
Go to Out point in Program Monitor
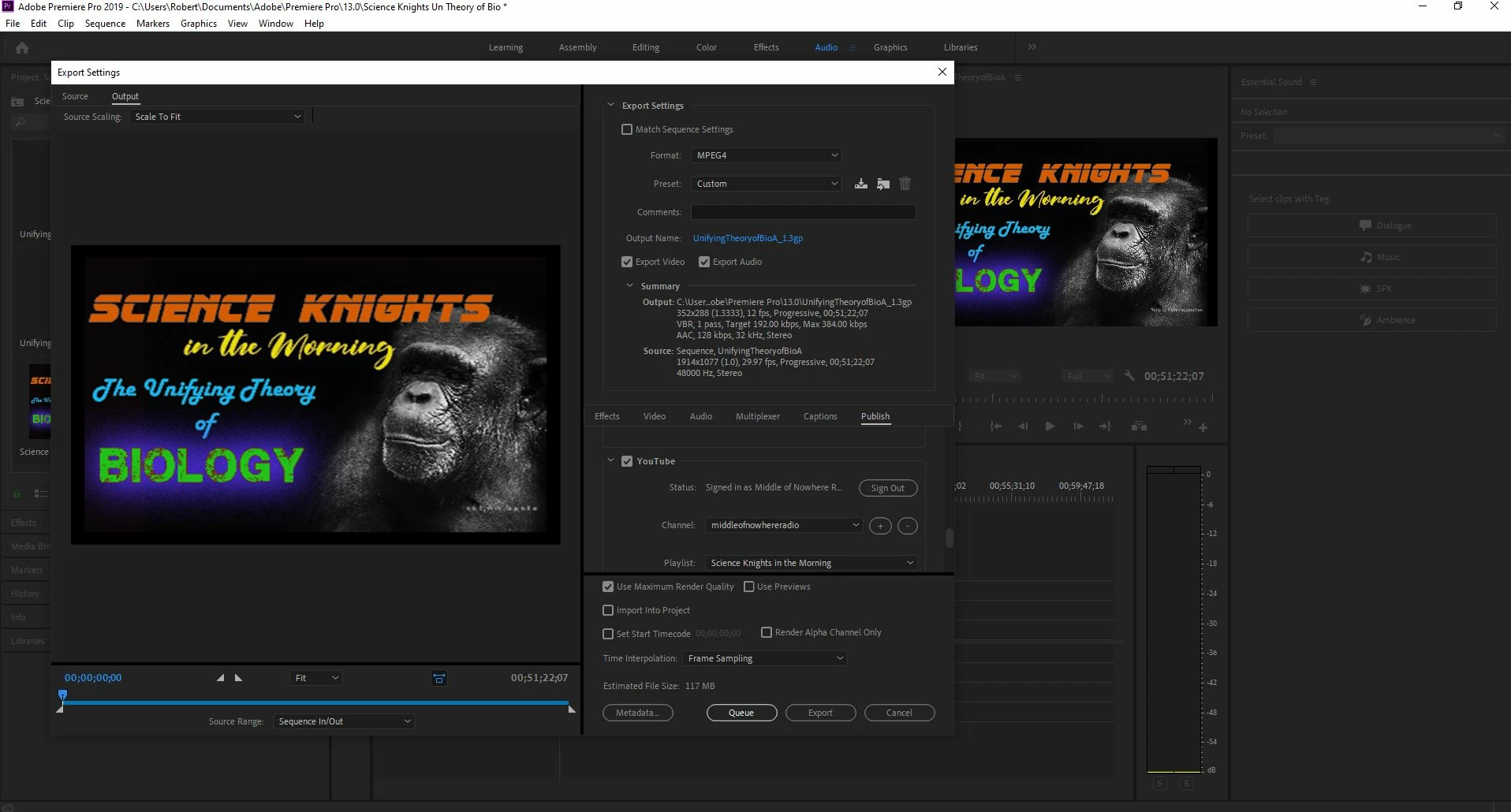(x=1105, y=426)
